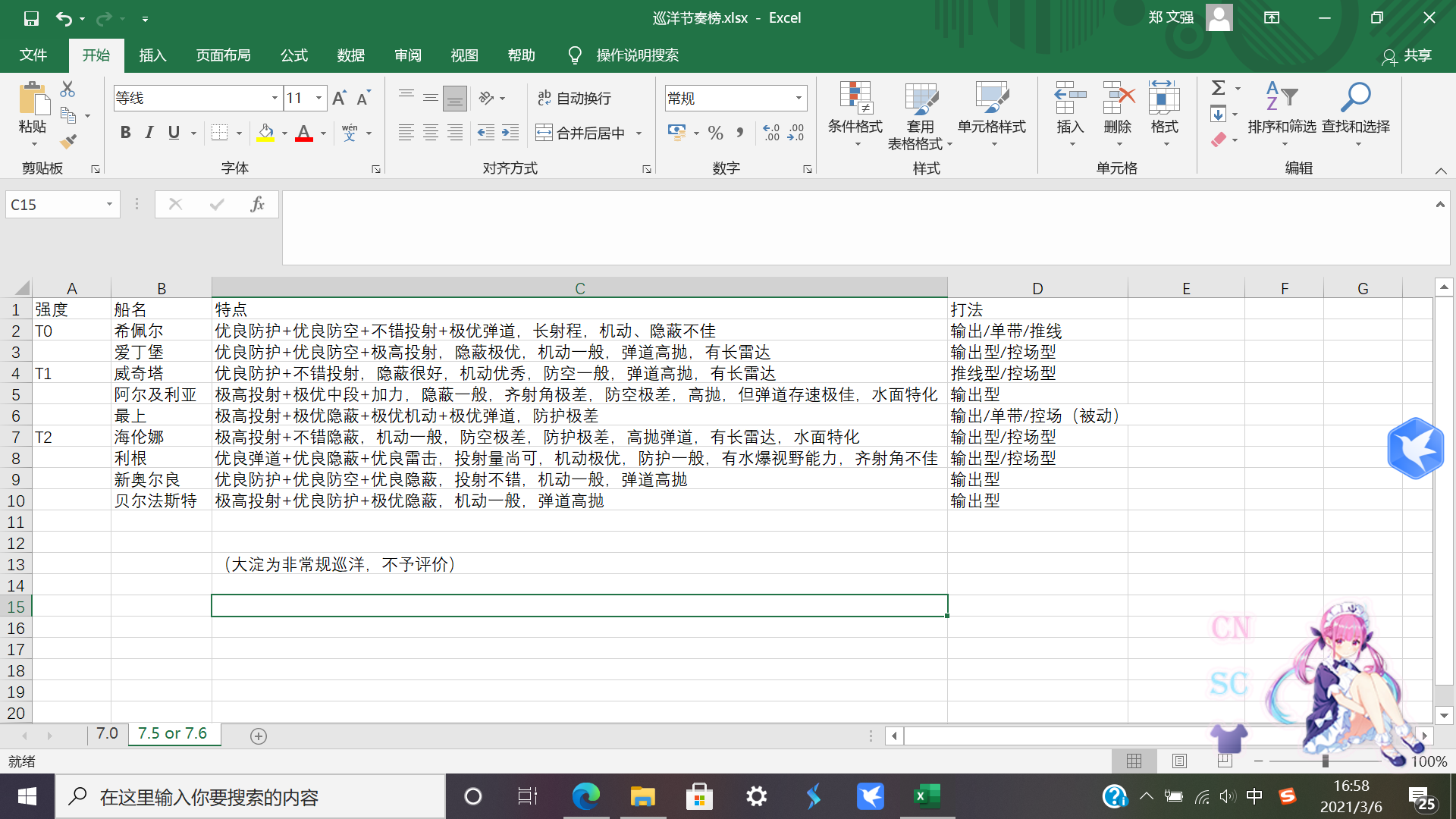
Task: Click the Undo arrow icon
Action: pos(64,18)
